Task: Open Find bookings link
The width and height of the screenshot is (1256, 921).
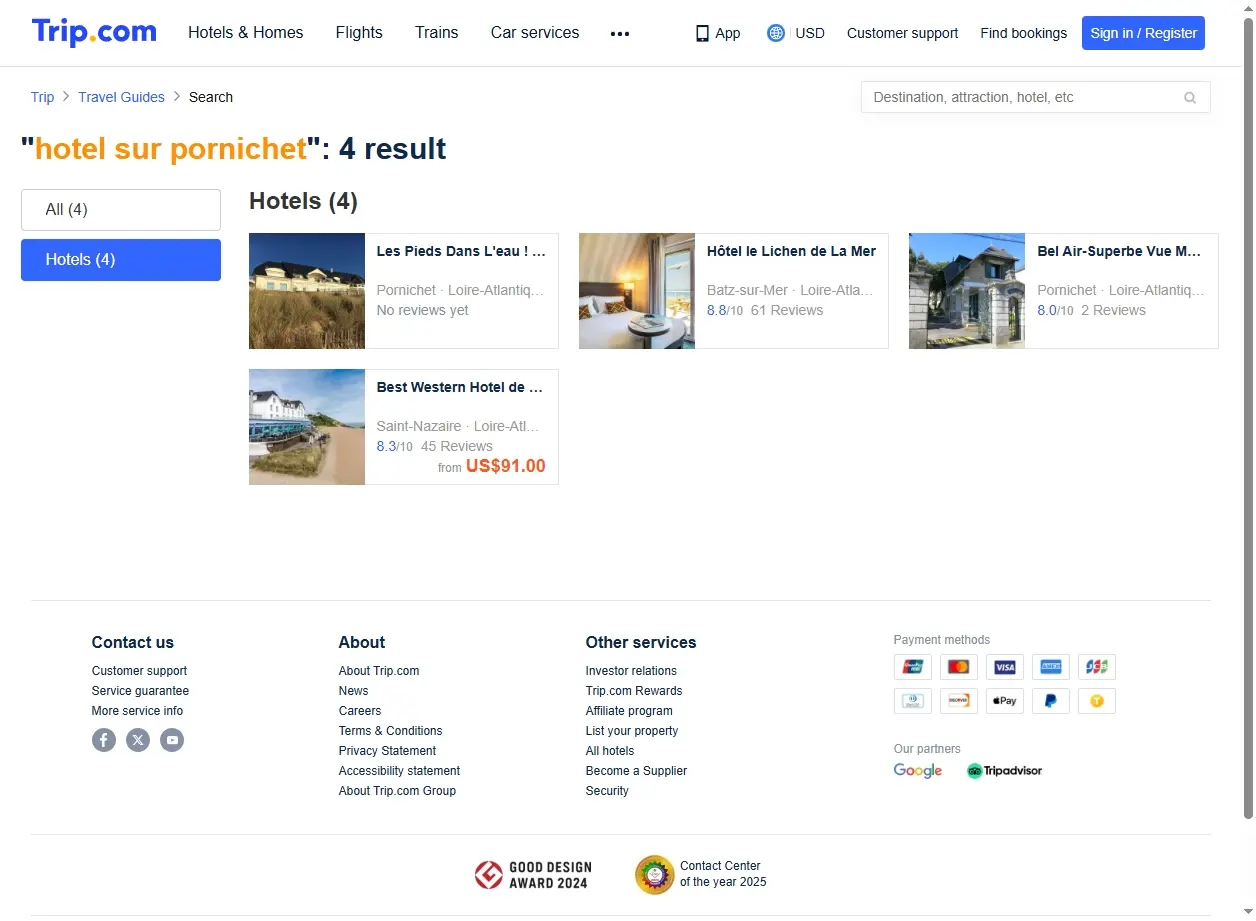Action: [x=1023, y=33]
